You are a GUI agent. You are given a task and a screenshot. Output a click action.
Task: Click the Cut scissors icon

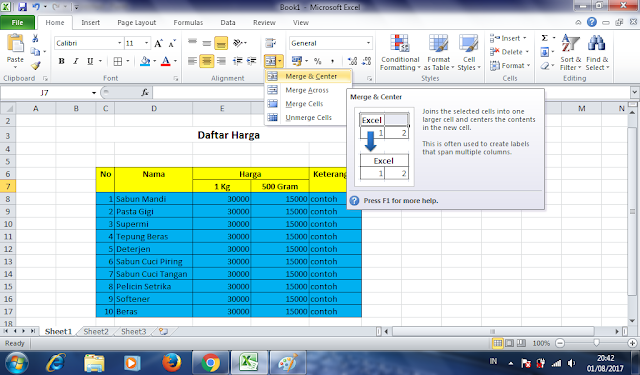point(35,38)
